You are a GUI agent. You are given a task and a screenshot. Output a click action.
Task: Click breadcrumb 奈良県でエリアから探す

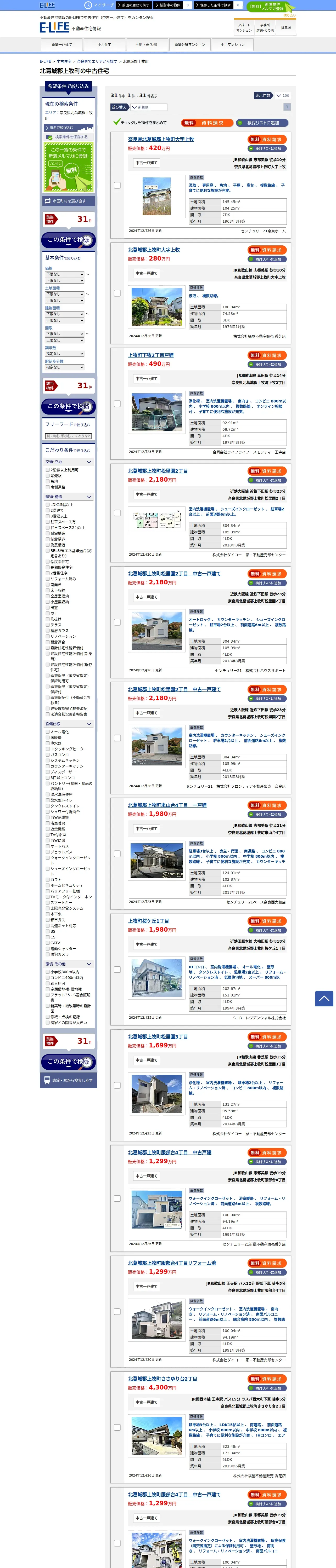click(x=97, y=61)
